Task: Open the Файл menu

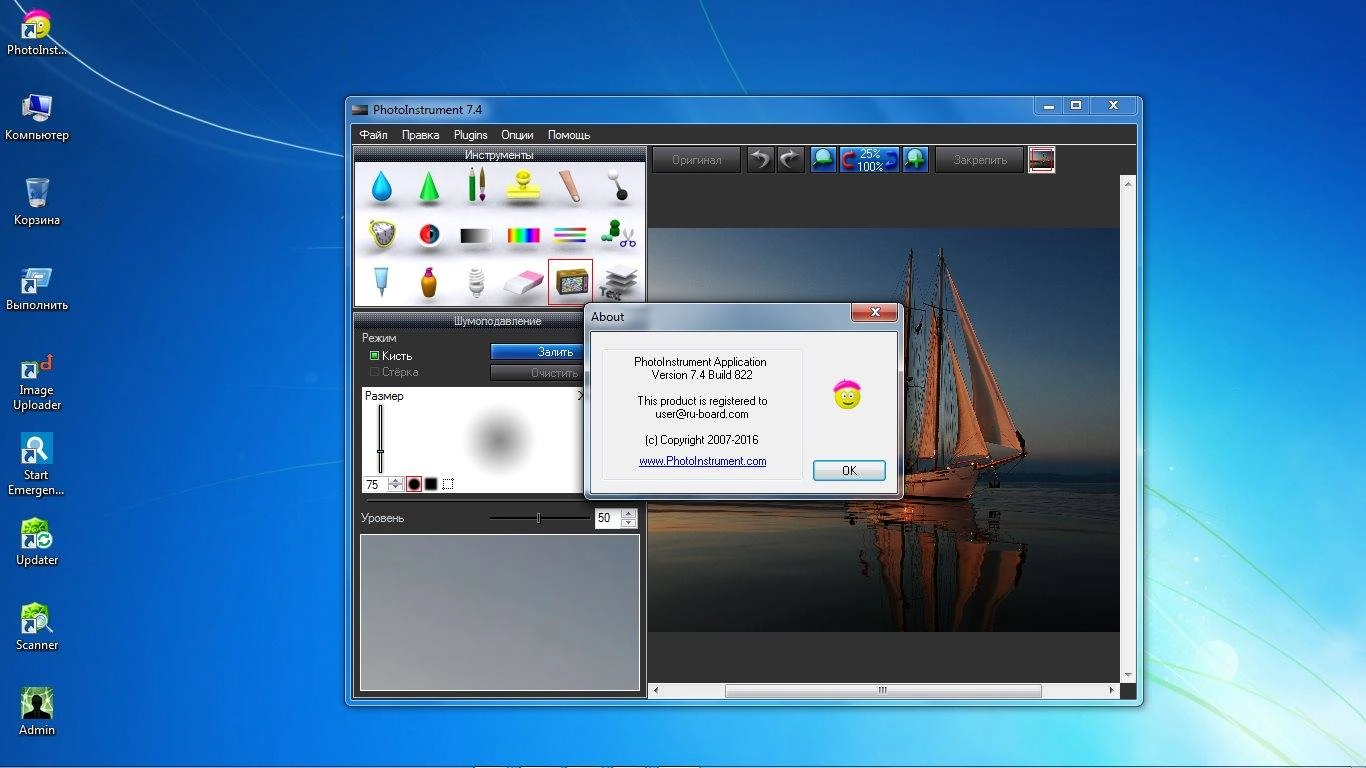Action: 373,135
